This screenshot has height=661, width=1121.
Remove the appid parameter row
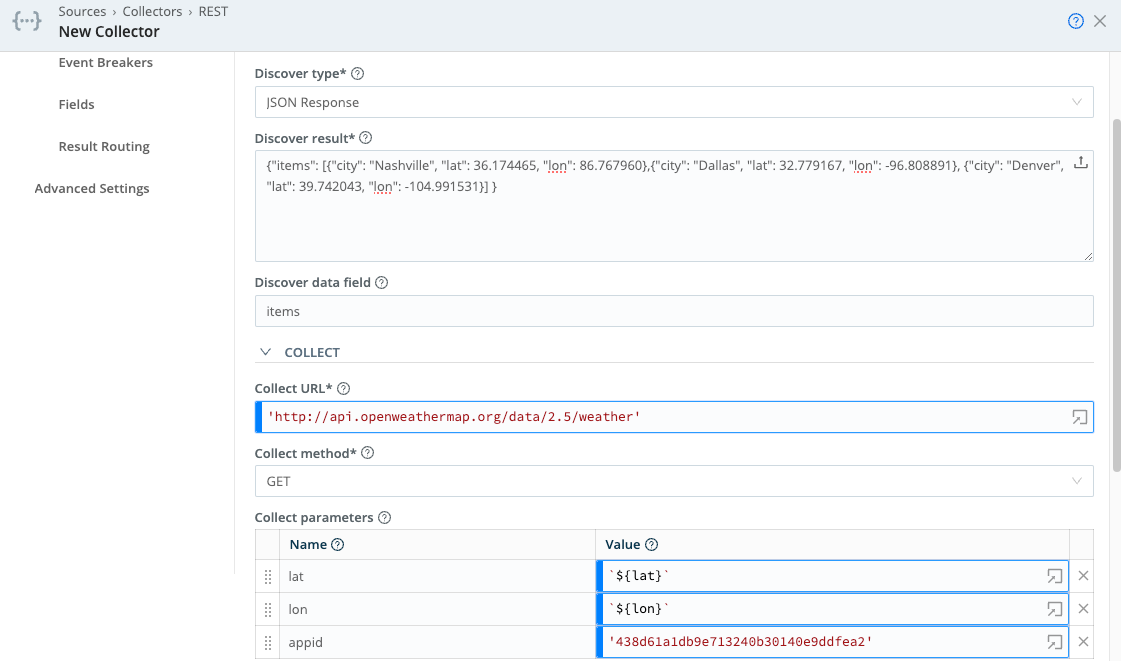click(x=1083, y=641)
